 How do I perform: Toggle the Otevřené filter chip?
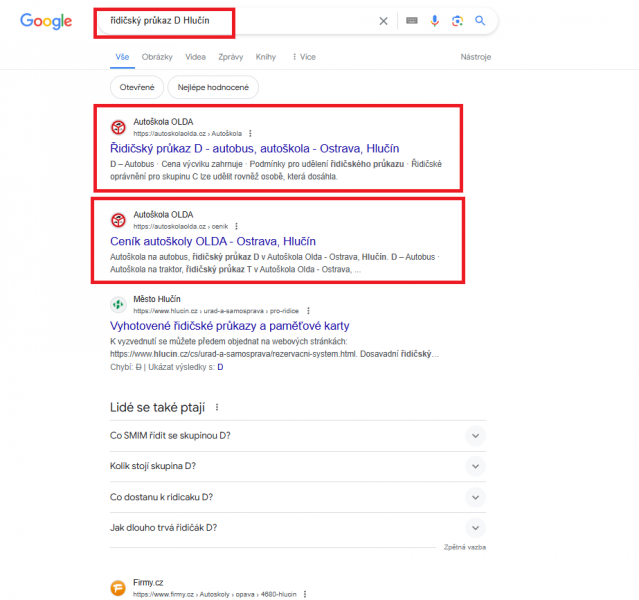pos(137,87)
